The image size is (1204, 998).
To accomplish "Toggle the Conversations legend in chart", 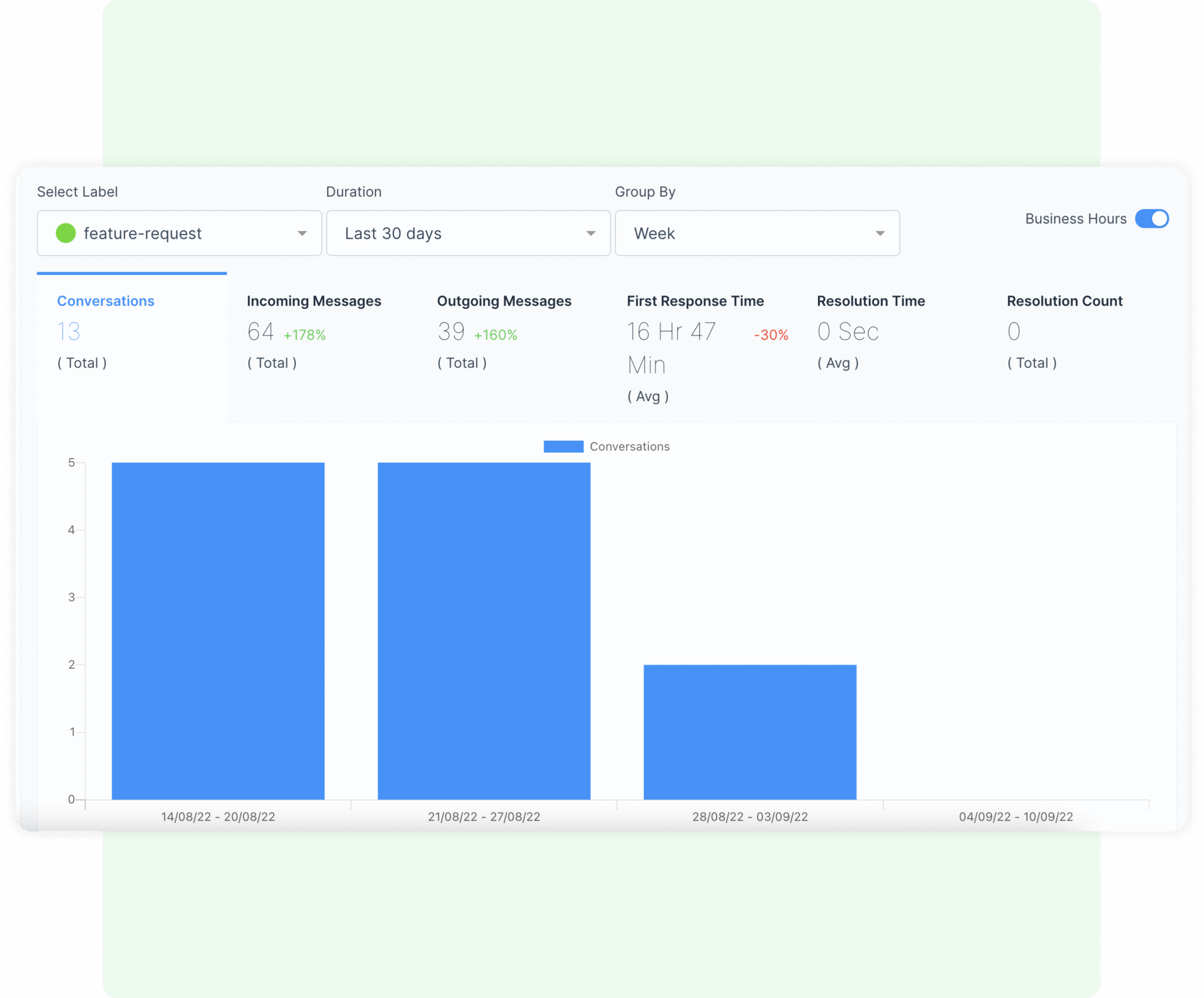I will pyautogui.click(x=607, y=446).
